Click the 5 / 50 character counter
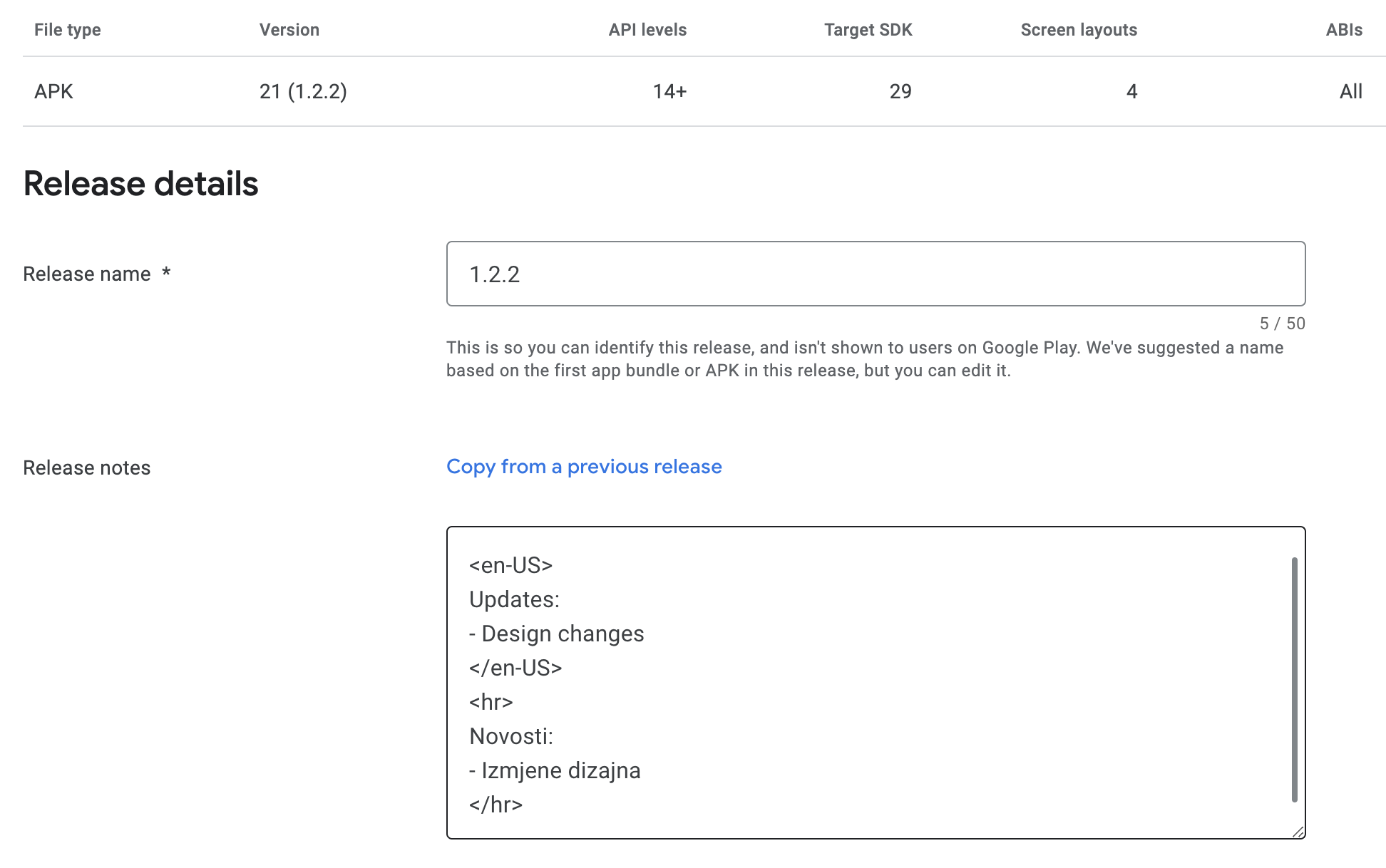Image resolution: width=1386 pixels, height=868 pixels. click(1283, 324)
